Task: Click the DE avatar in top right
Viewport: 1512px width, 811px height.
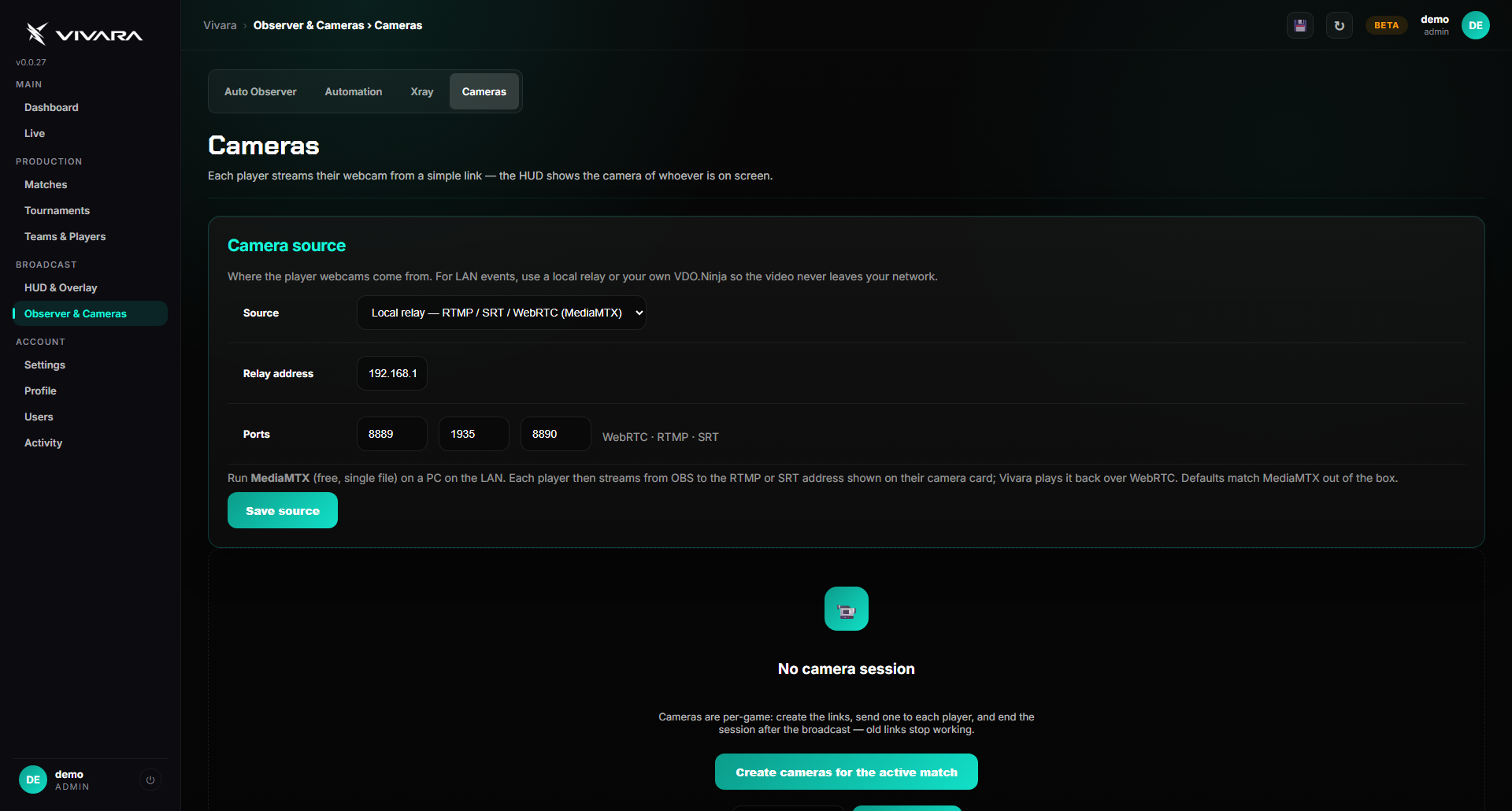Action: click(x=1476, y=25)
